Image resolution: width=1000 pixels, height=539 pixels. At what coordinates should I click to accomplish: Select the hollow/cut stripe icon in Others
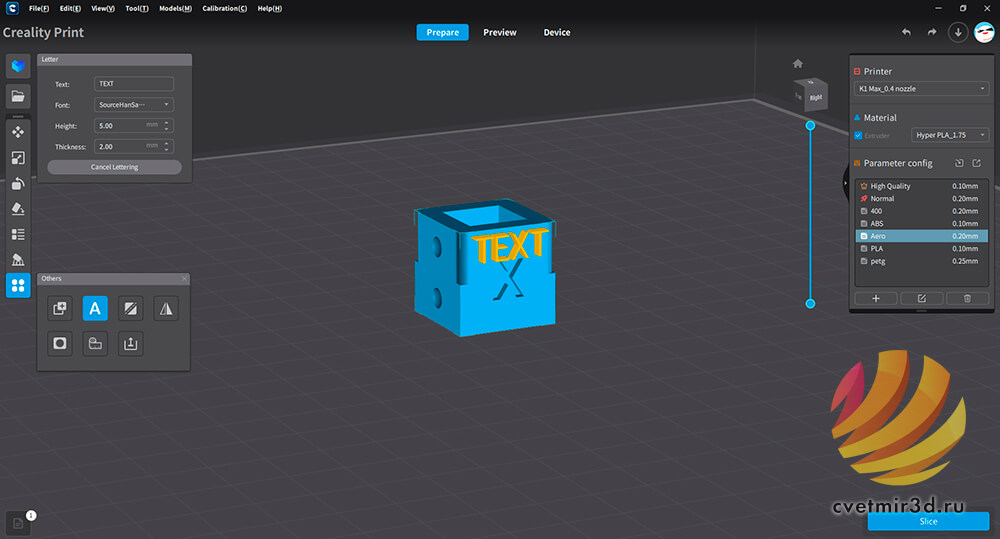click(131, 309)
